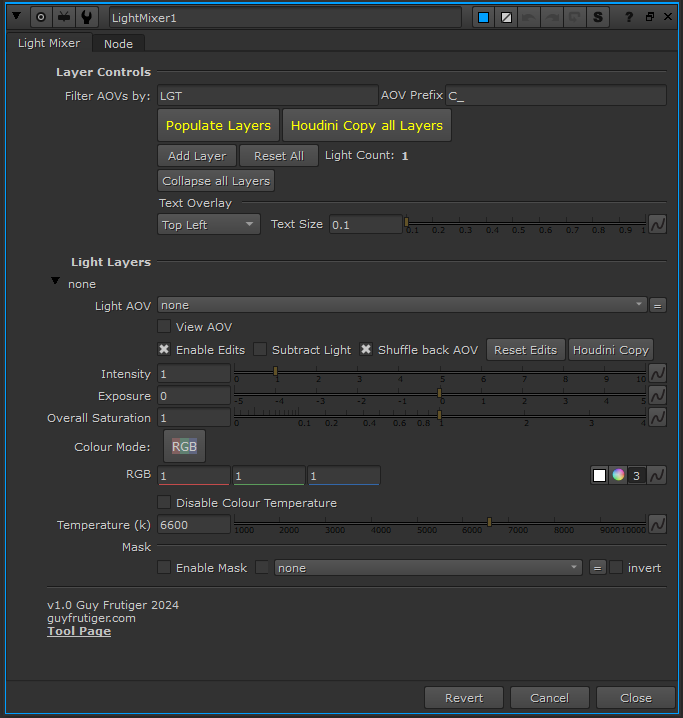Collapse the 'none' light layer group
This screenshot has height=718, width=683.
pyautogui.click(x=55, y=282)
